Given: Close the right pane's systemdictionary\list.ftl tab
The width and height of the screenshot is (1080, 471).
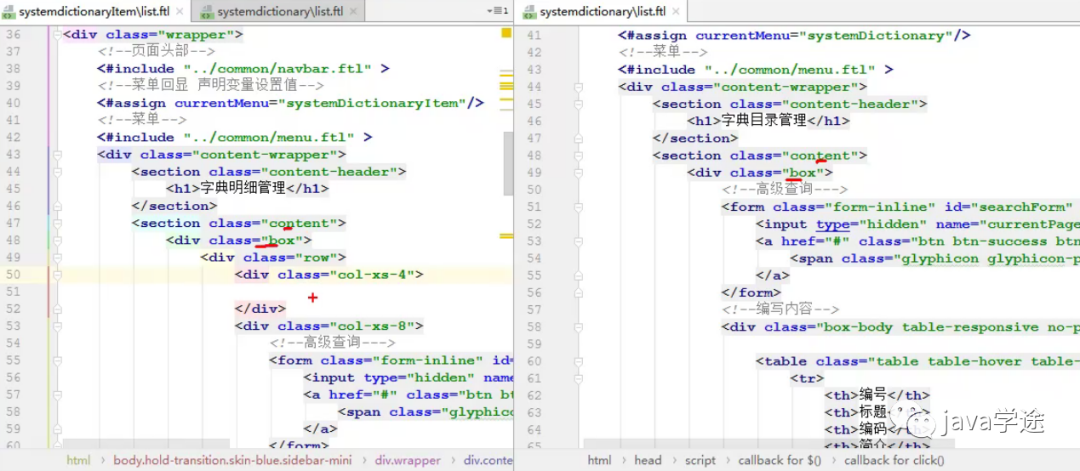Looking at the screenshot, I should point(677,12).
